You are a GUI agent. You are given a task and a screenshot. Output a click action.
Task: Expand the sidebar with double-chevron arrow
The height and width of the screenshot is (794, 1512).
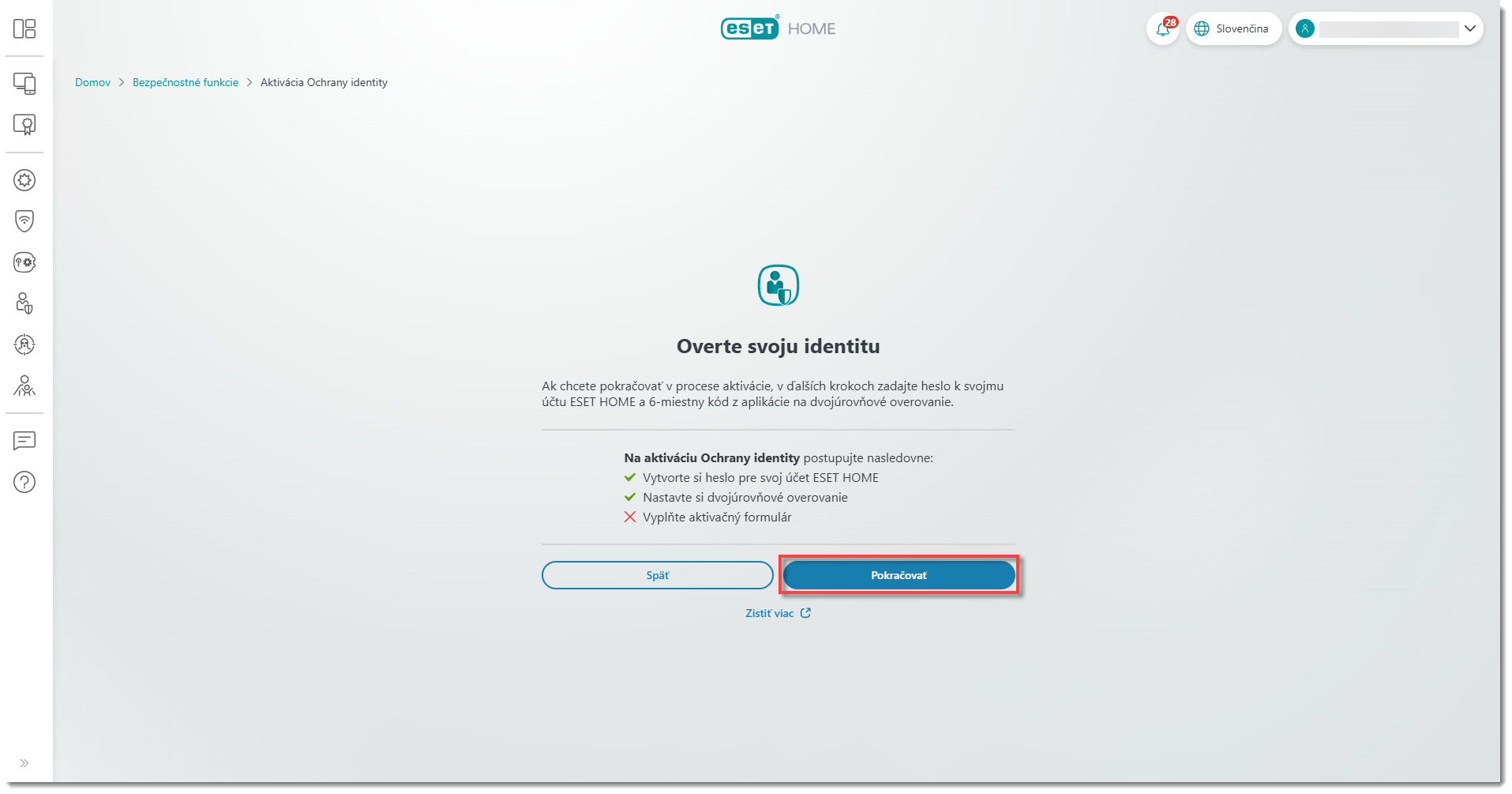(x=24, y=763)
